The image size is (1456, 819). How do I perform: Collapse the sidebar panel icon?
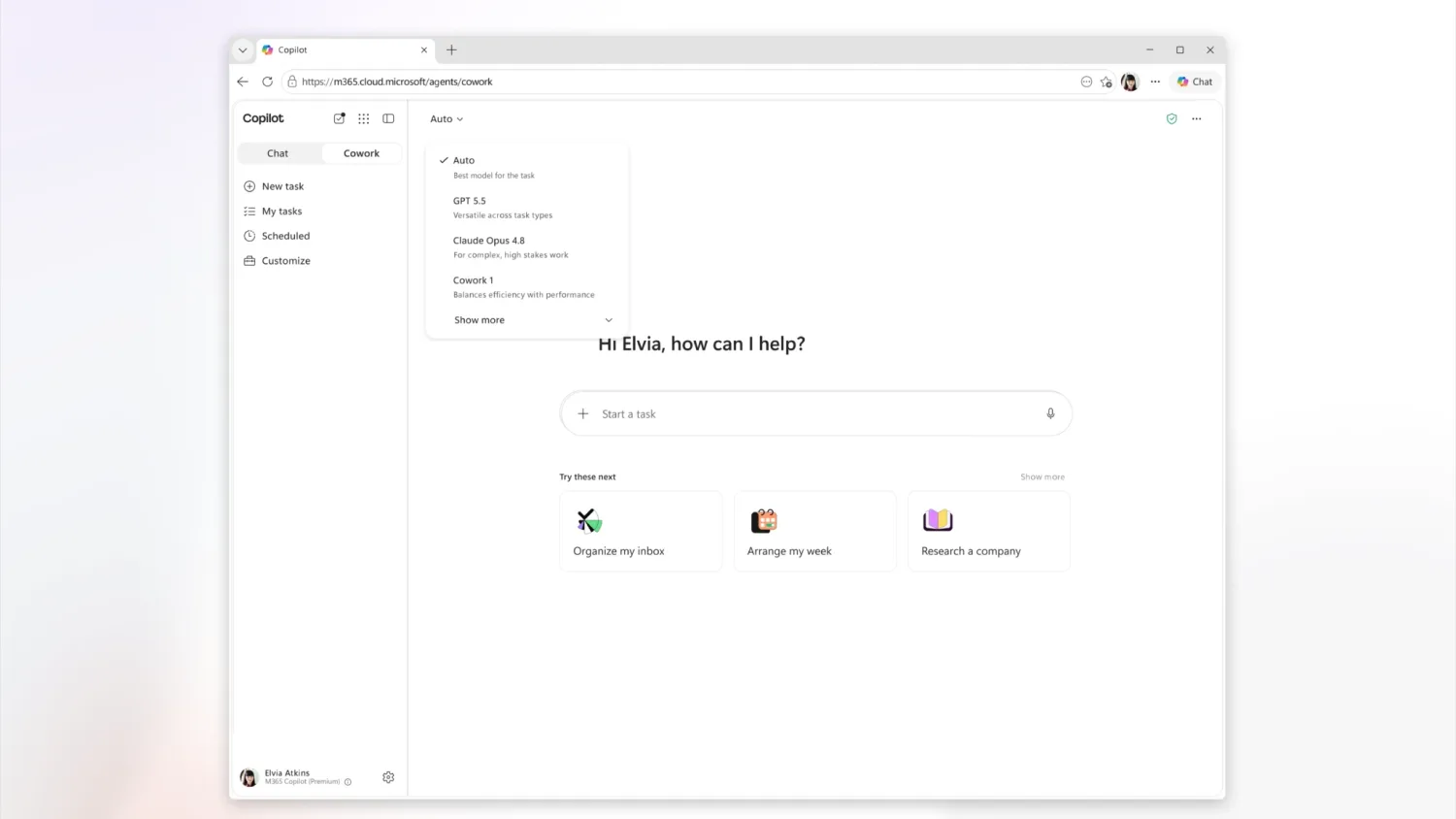tap(388, 118)
